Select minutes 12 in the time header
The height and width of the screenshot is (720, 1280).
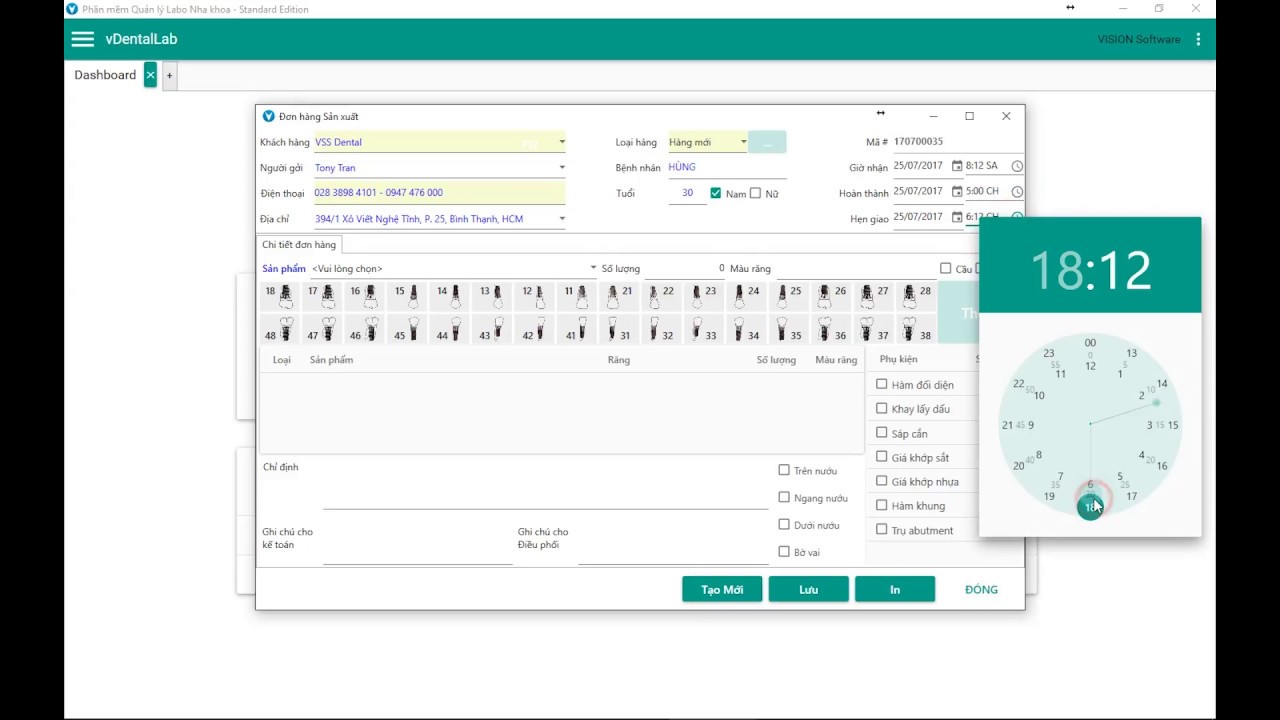[x=1125, y=270]
